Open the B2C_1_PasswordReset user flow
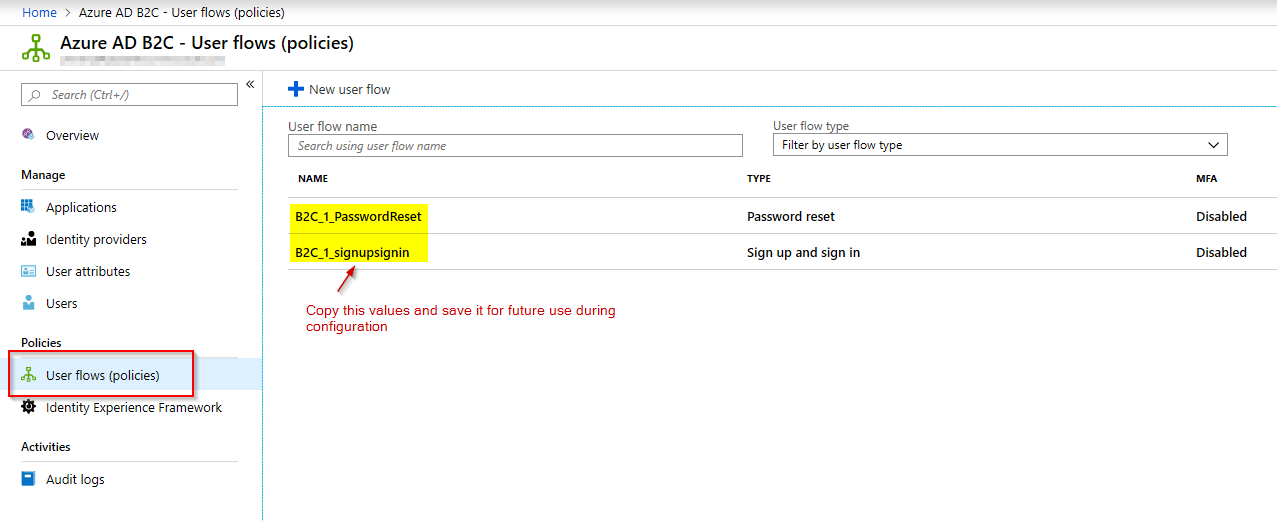Image resolution: width=1277 pixels, height=521 pixels. [x=358, y=216]
